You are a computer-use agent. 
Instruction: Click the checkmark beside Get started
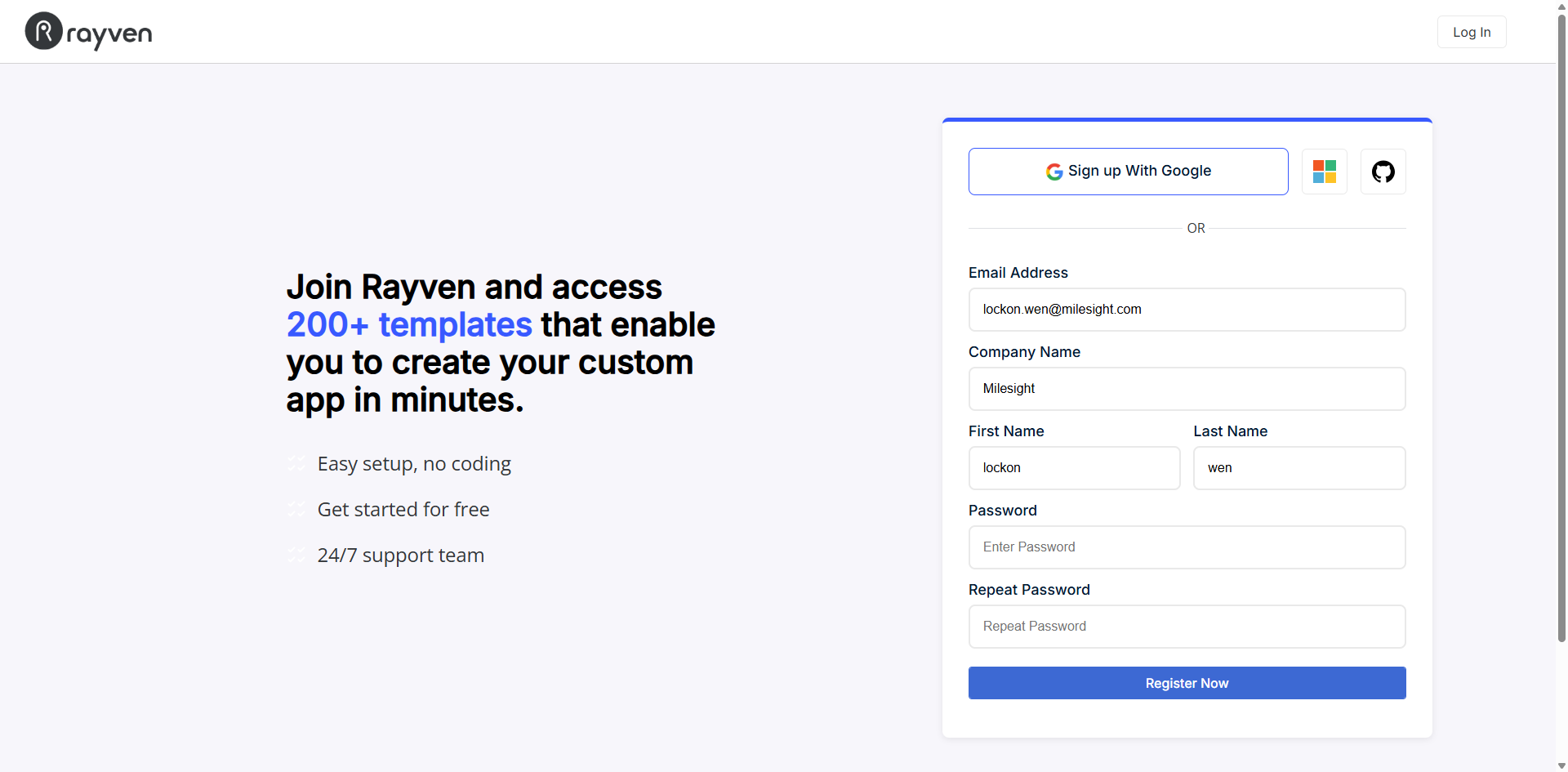296,510
